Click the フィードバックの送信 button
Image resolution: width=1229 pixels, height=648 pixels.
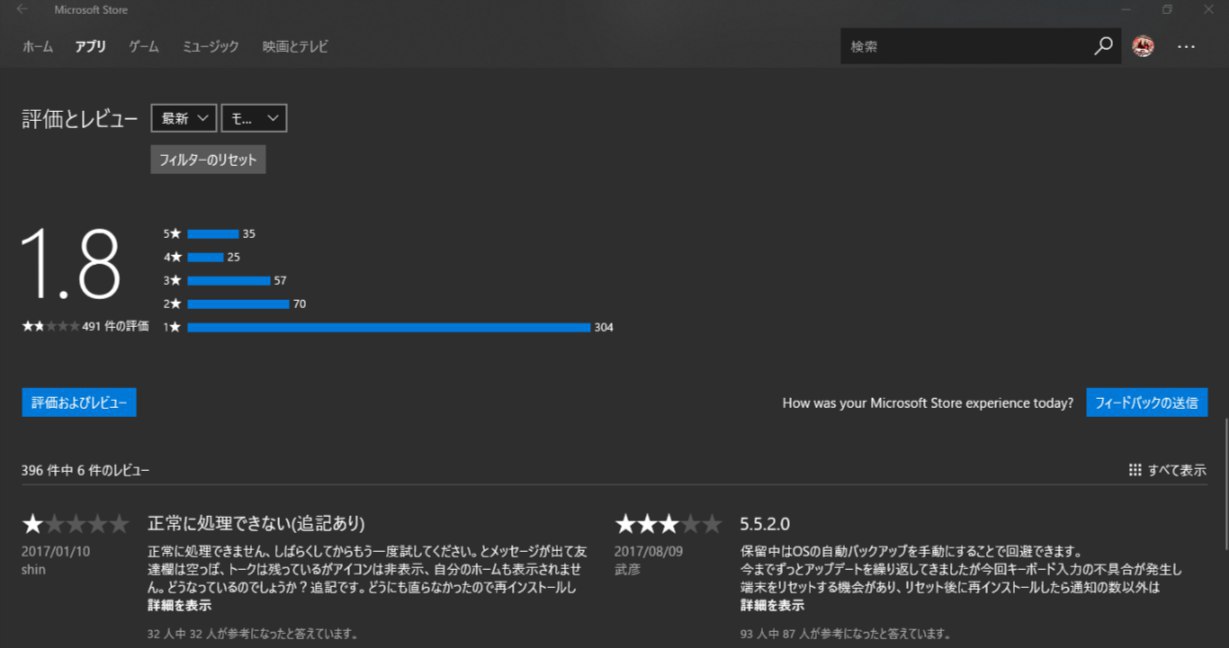point(1146,403)
